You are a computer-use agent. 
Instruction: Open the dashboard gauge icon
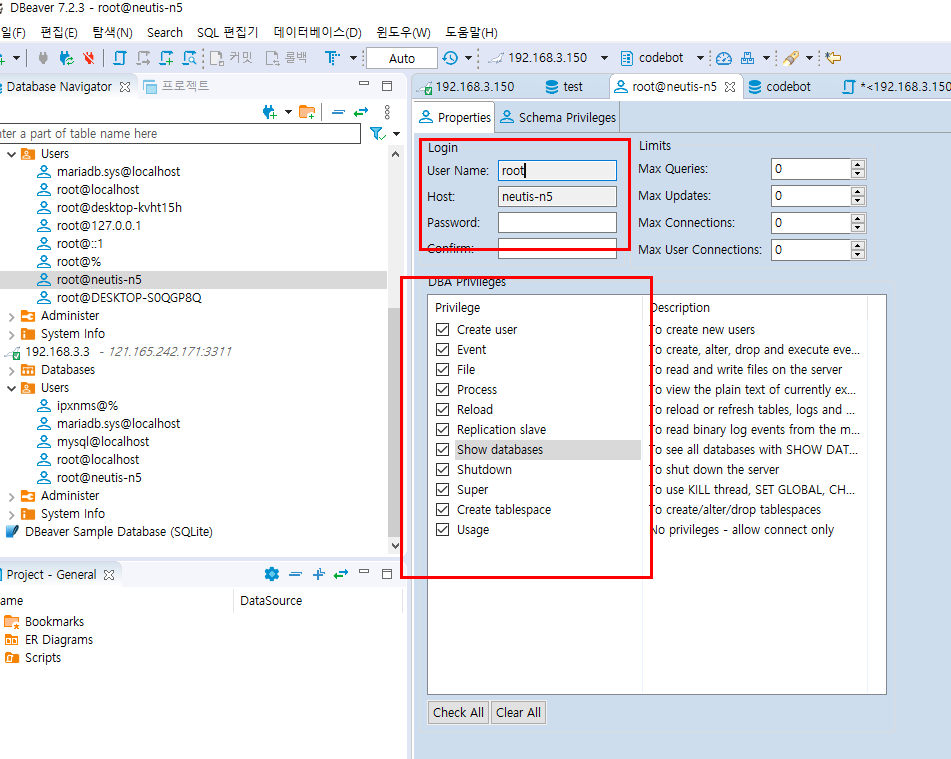click(724, 58)
